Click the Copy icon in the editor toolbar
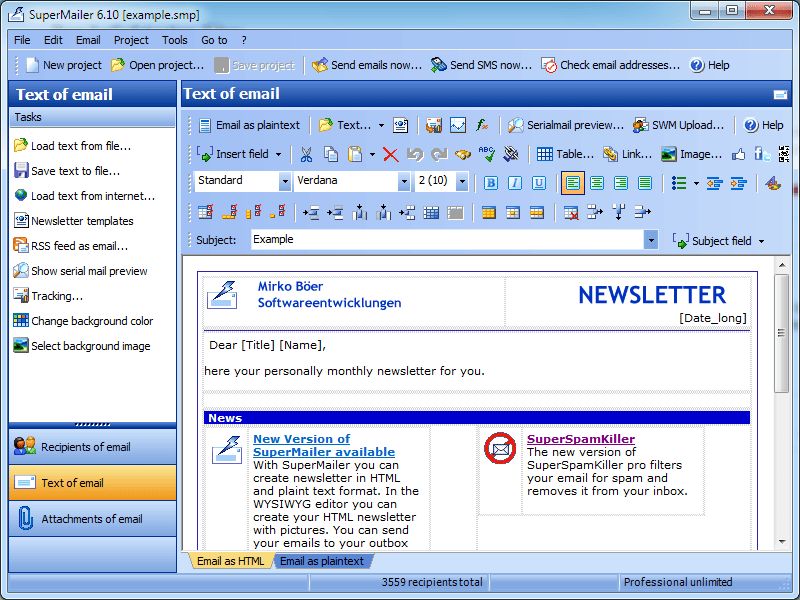This screenshot has width=800, height=600. (x=331, y=154)
